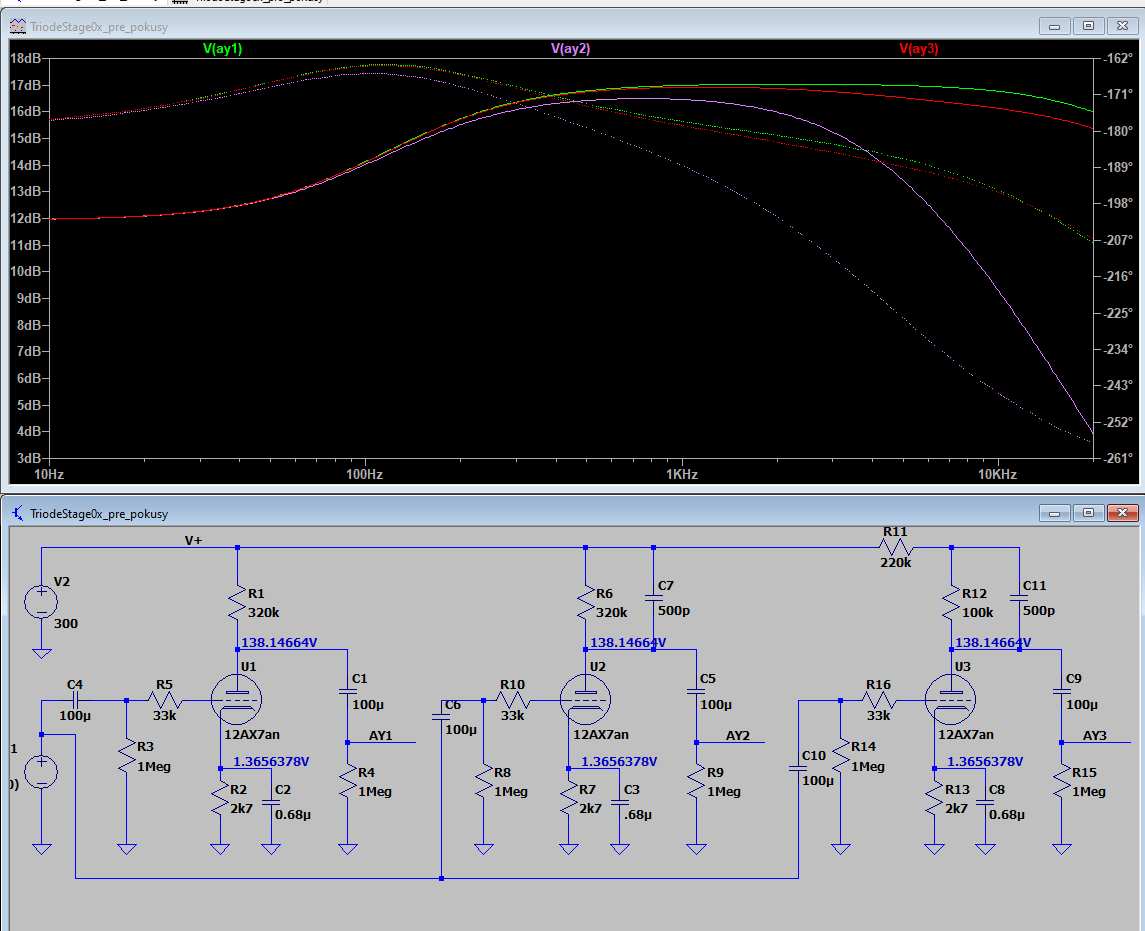Select the green V(ay1) trace label
This screenshot has height=931, width=1145.
(222, 48)
